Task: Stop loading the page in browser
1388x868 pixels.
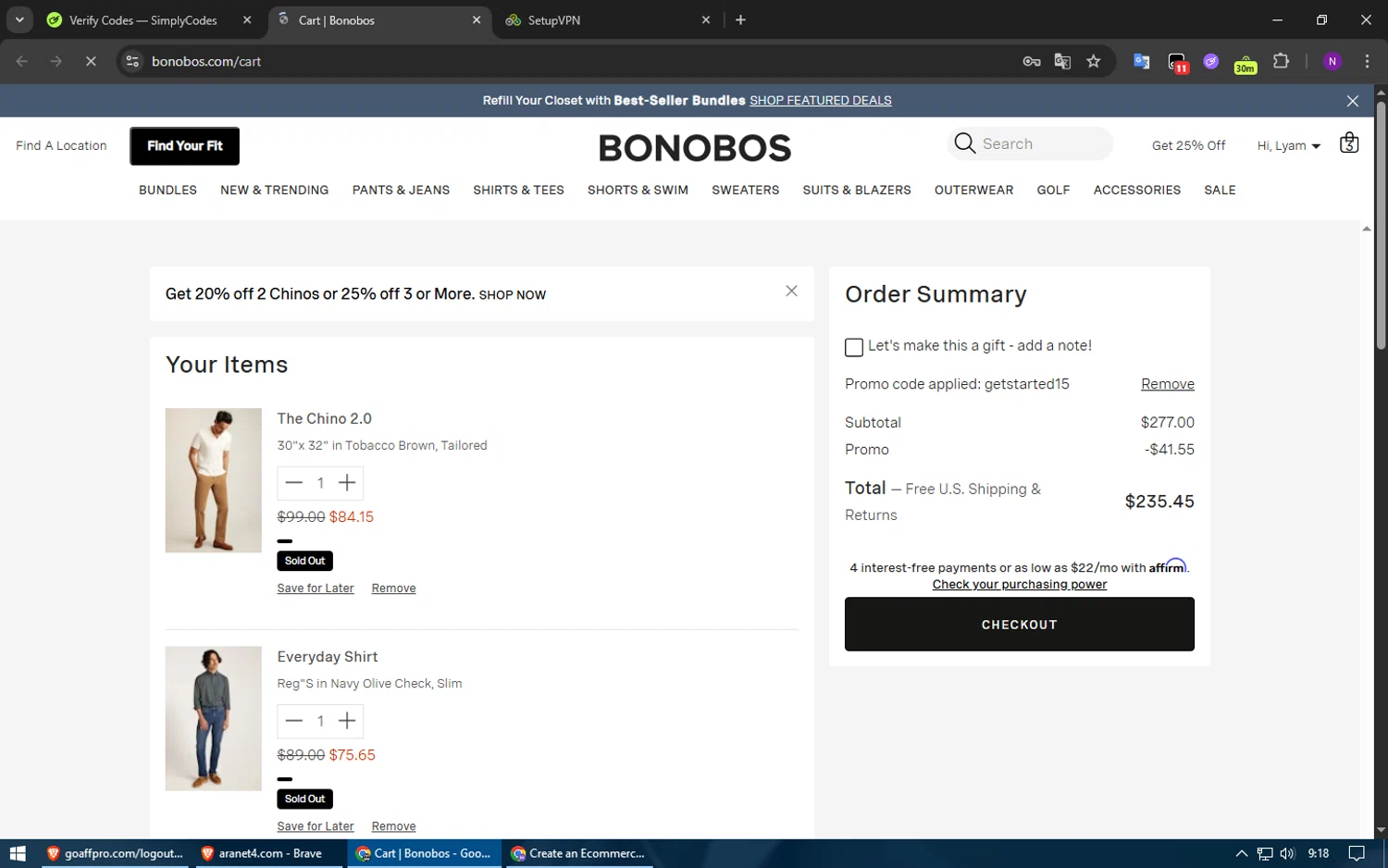Action: (91, 61)
